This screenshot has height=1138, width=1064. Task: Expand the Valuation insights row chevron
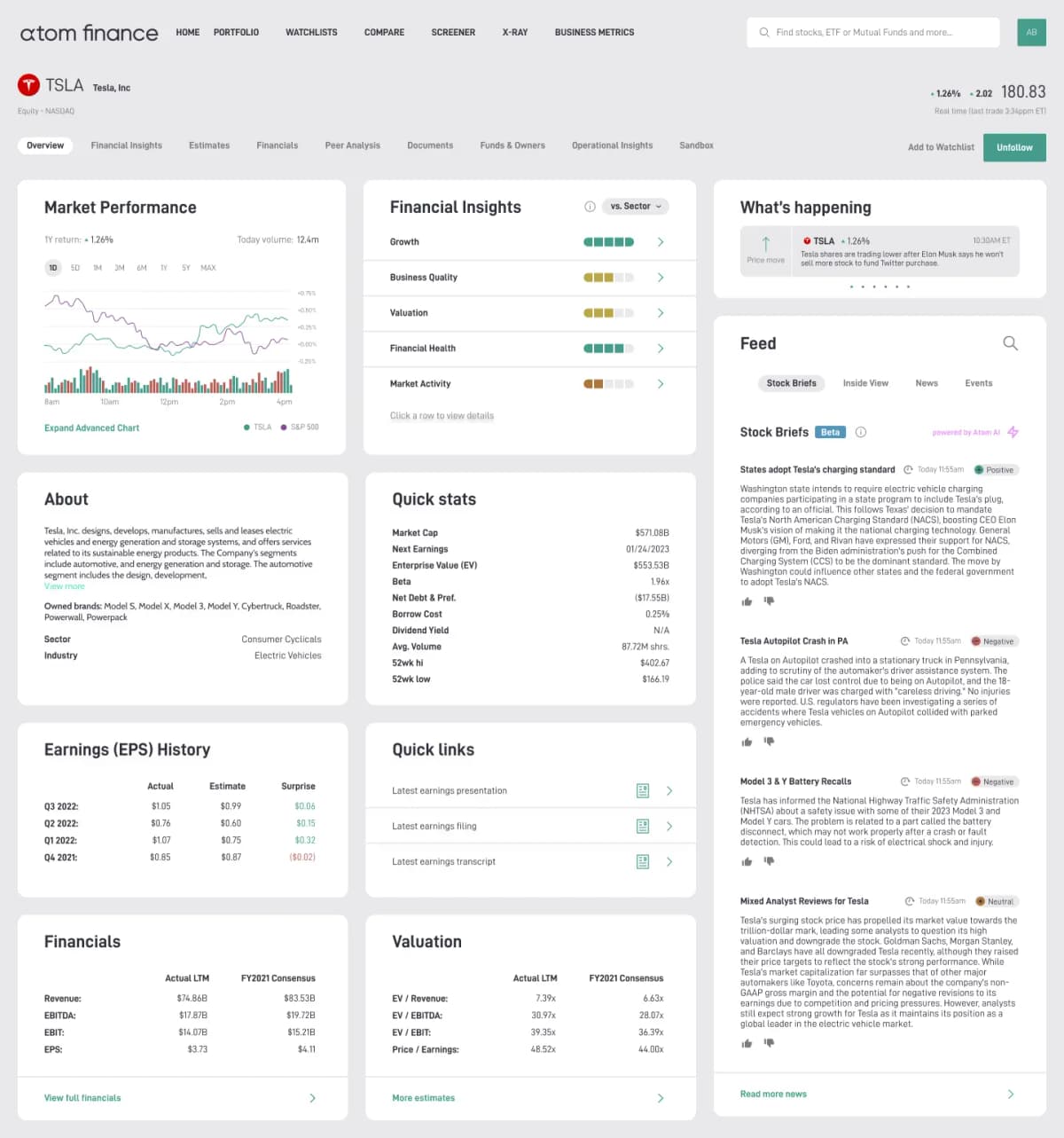pyautogui.click(x=661, y=313)
